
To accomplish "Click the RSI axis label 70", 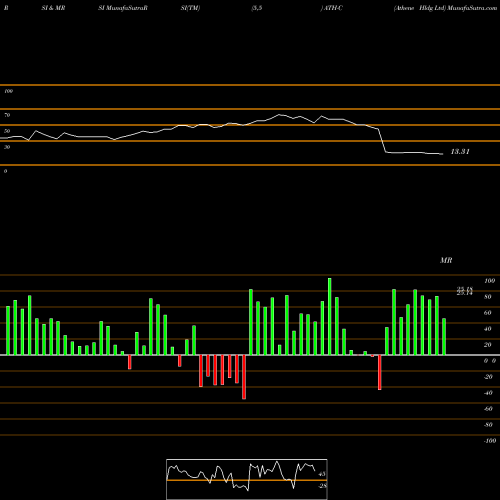I will point(7,115).
